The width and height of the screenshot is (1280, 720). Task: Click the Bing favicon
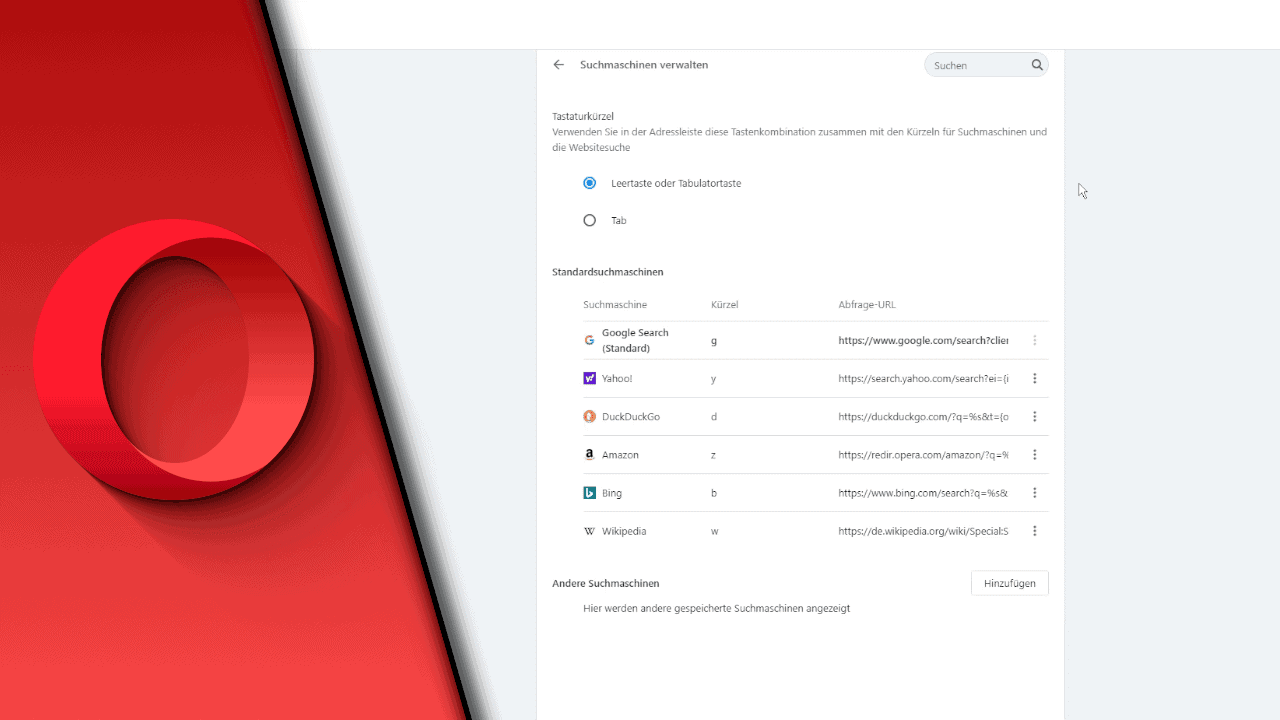[589, 493]
